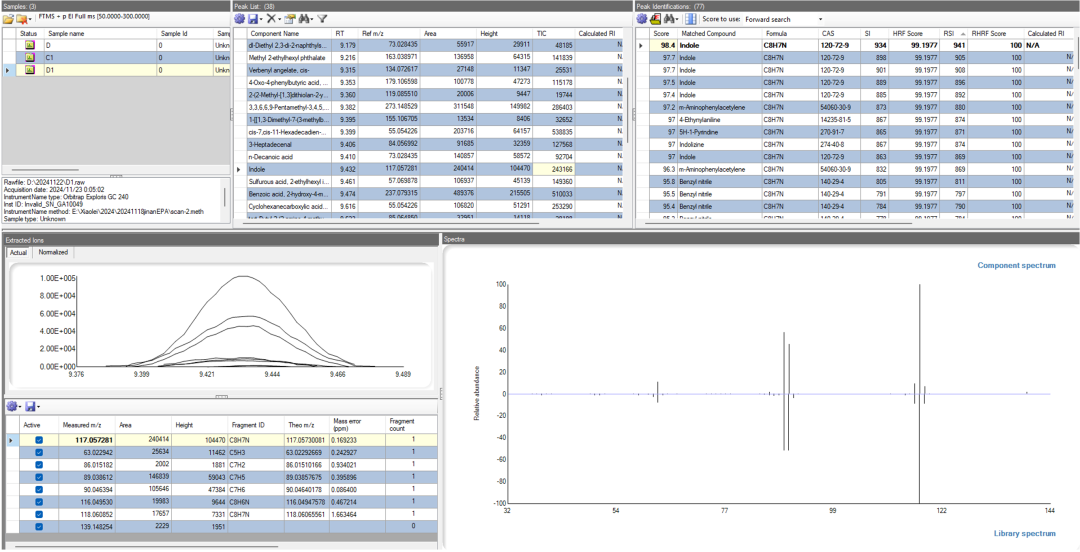The image size is (1080, 552).
Task: Click the Peak List settings gear icon
Action: pyautogui.click(x=239, y=19)
